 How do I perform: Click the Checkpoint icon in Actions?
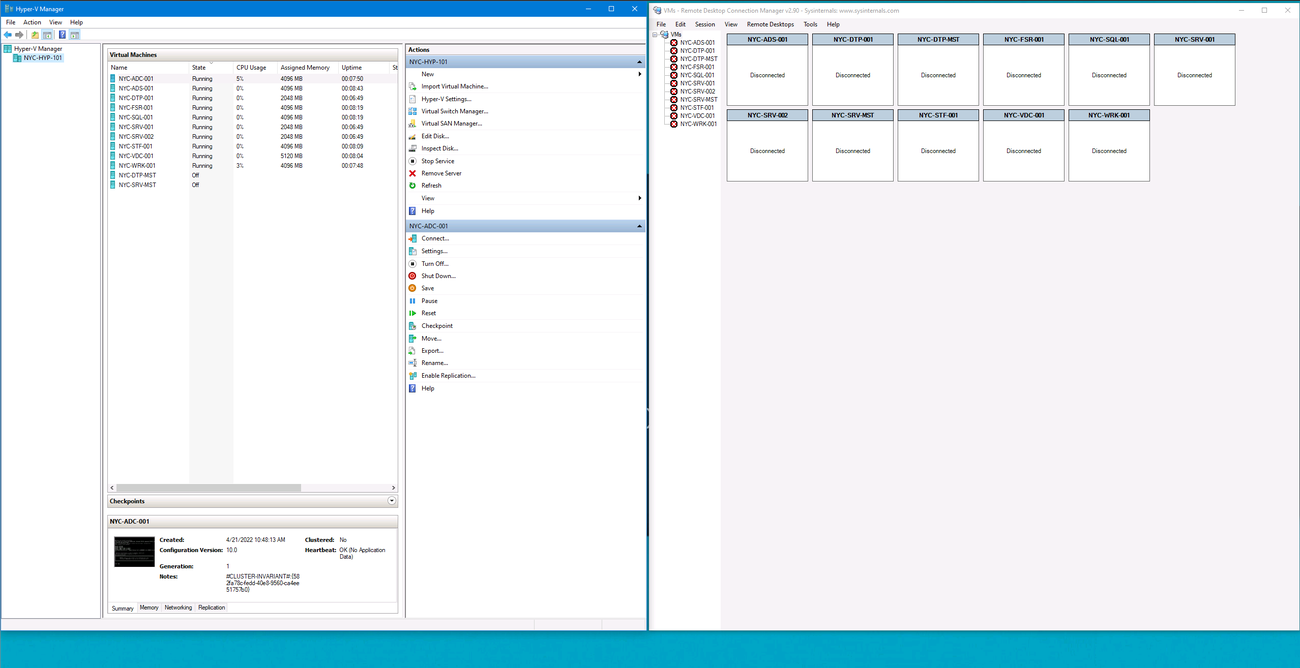click(412, 326)
